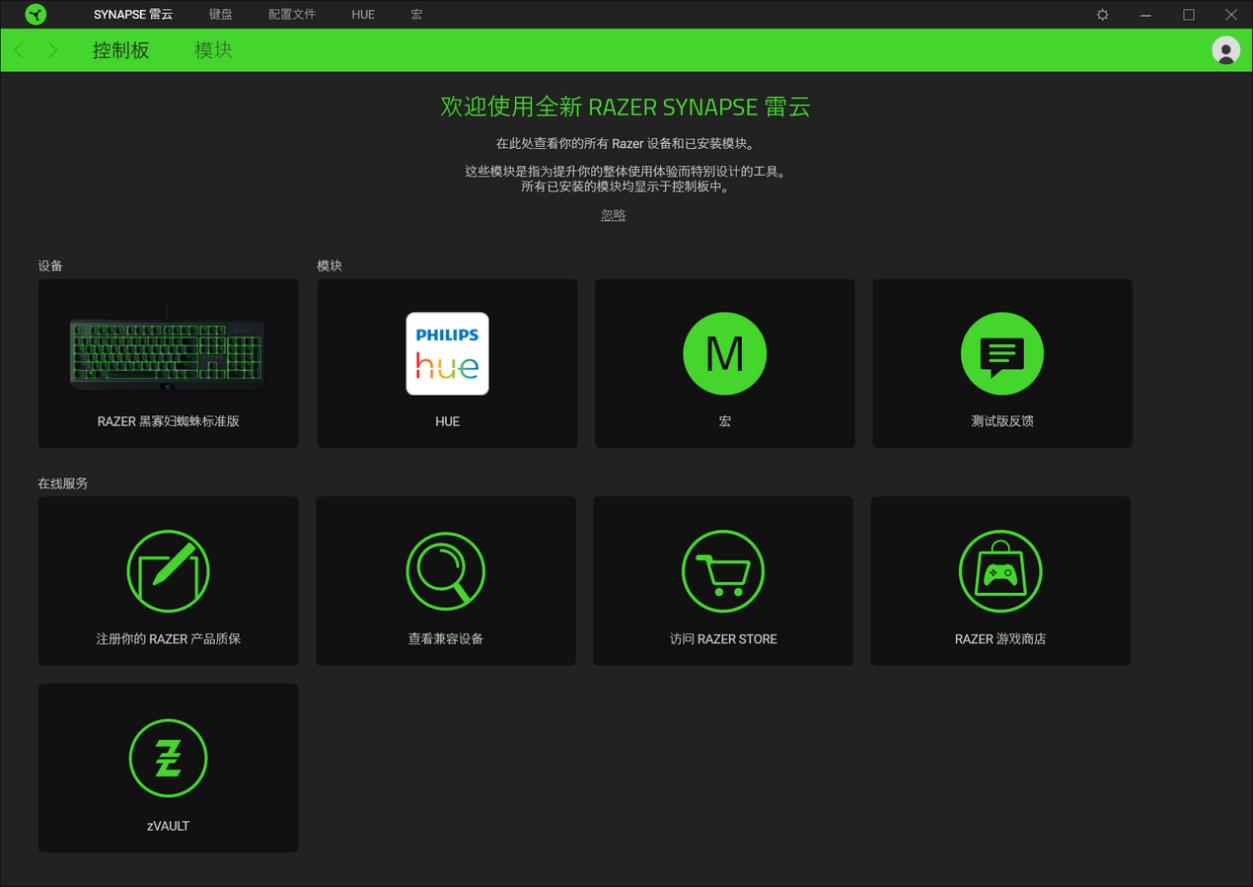Viewport: 1253px width, 887px height.
Task: Switch to the HUE top tab
Action: (x=363, y=15)
